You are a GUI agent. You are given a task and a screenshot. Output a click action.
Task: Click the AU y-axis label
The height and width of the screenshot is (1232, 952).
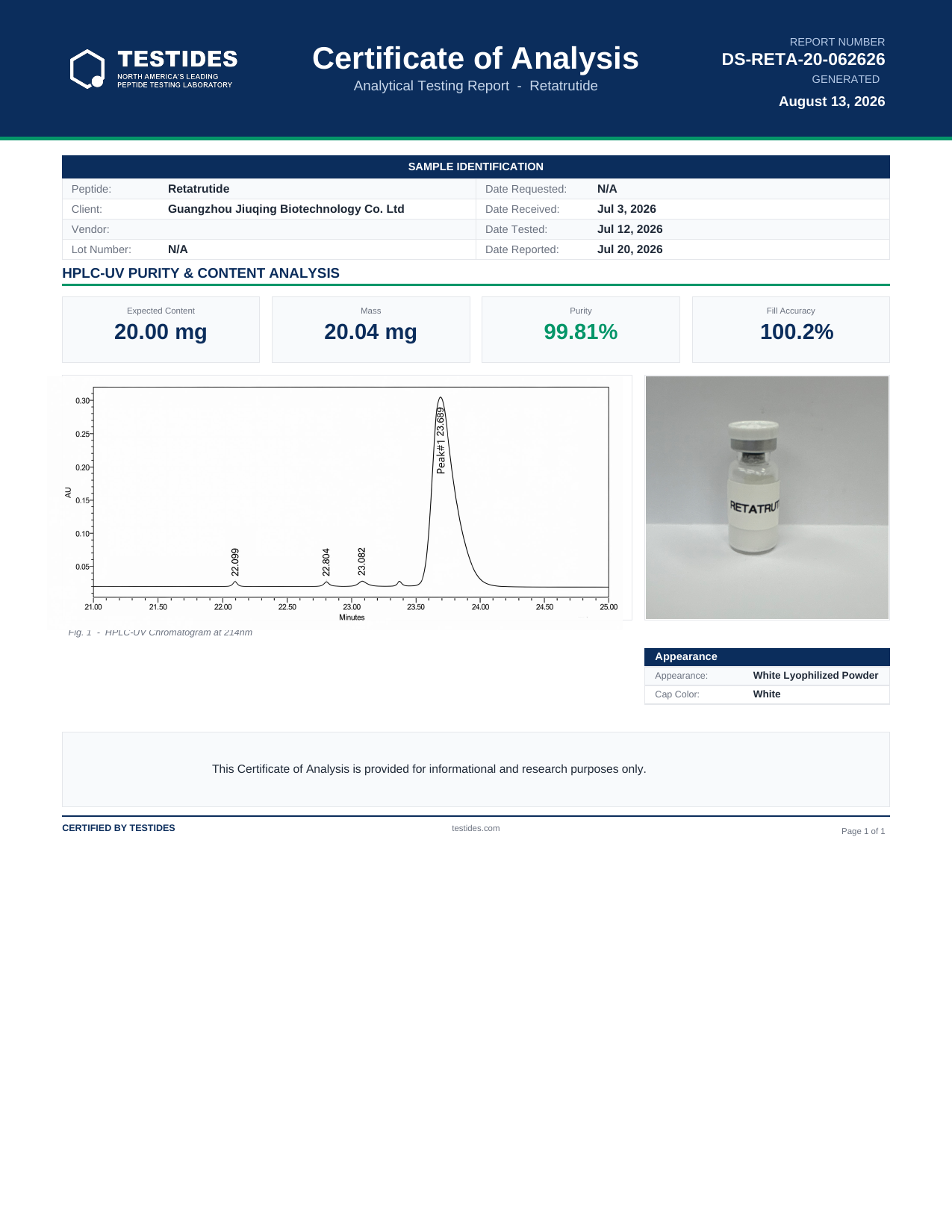pos(68,493)
